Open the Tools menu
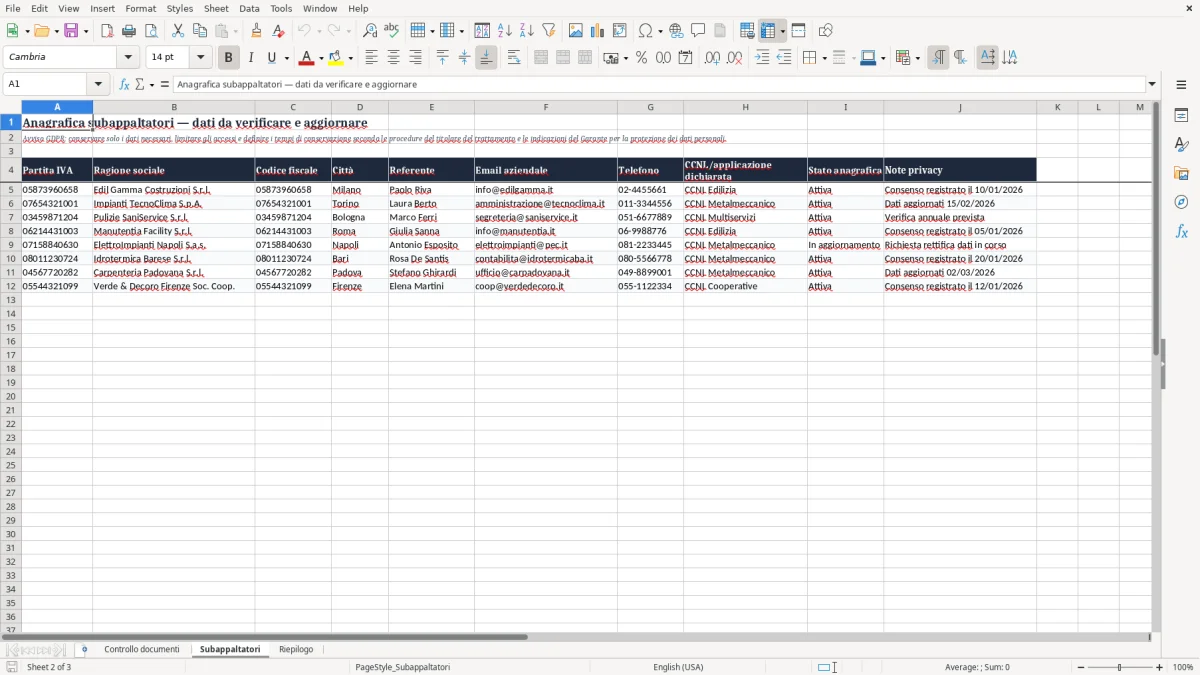1200x675 pixels. pos(281,8)
